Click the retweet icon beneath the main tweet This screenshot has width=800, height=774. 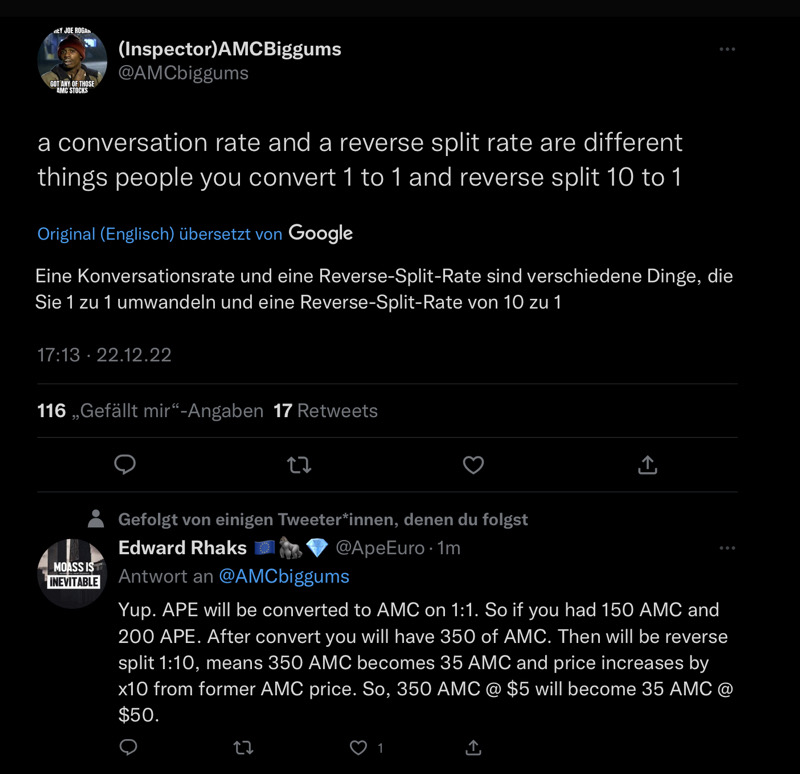(297, 465)
